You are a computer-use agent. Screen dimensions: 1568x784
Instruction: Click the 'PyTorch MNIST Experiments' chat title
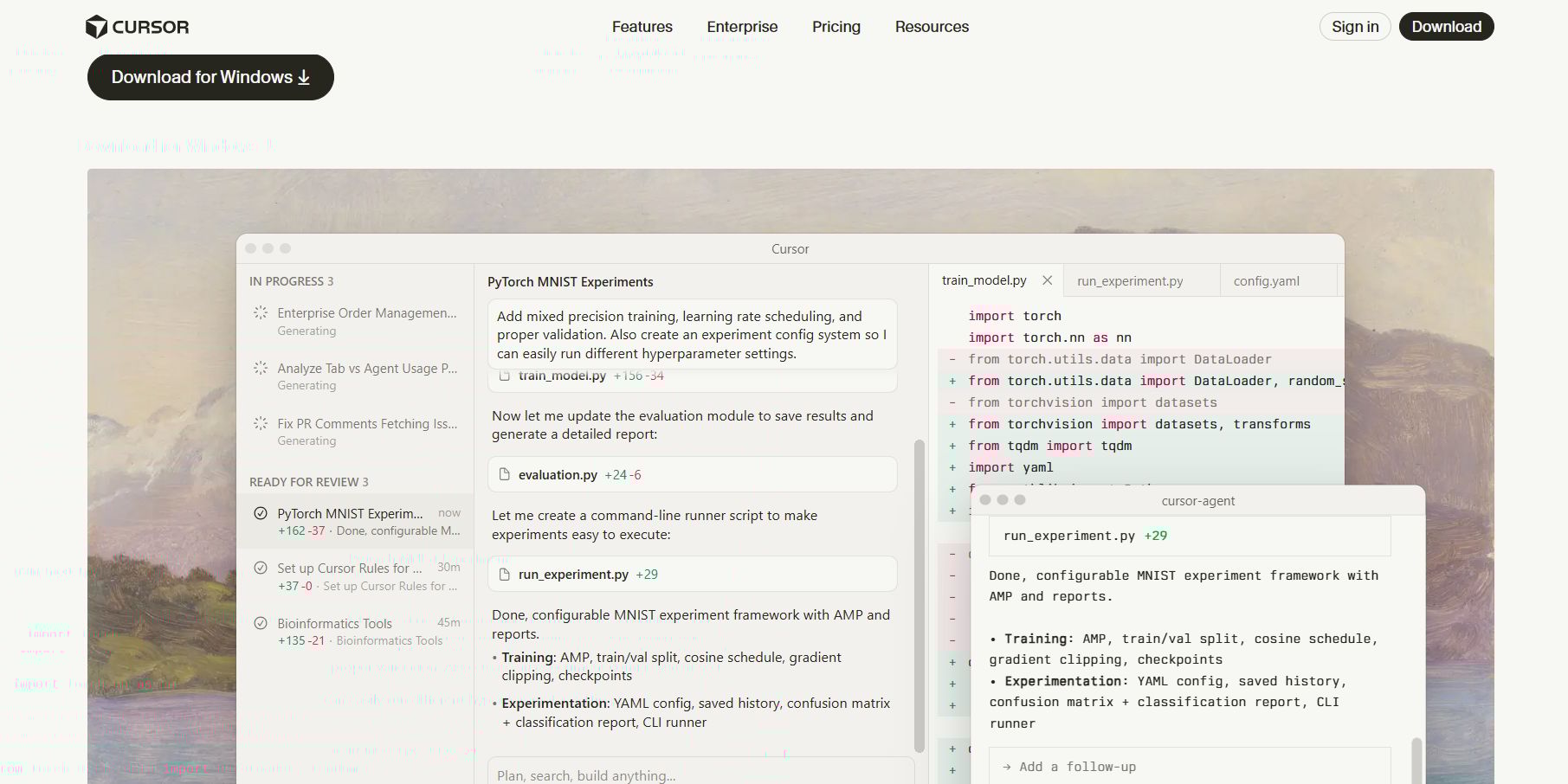tap(571, 282)
